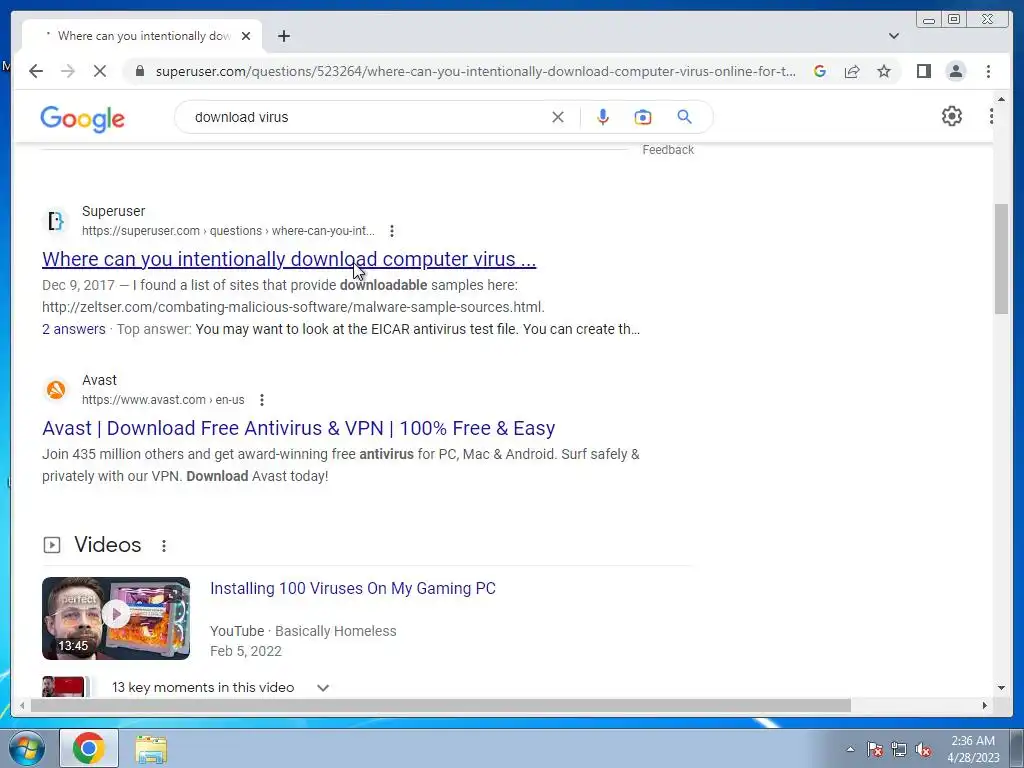Screen dimensions: 1024x768
Task: Search by image camera icon
Action: click(643, 117)
